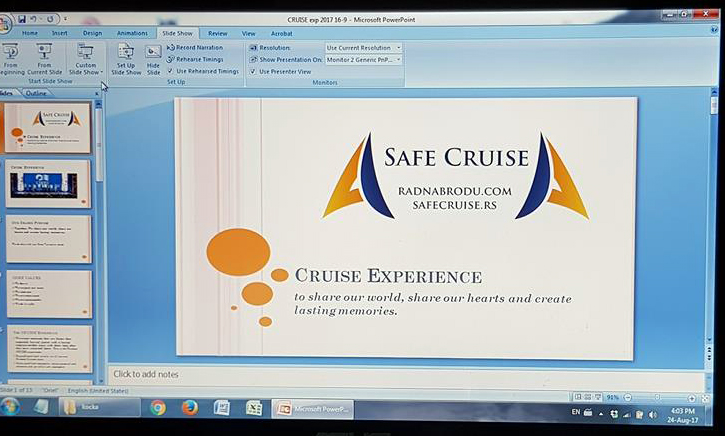725x436 pixels.
Task: Open the Customize Quick Access Toolbar arrow
Action: click(x=65, y=19)
